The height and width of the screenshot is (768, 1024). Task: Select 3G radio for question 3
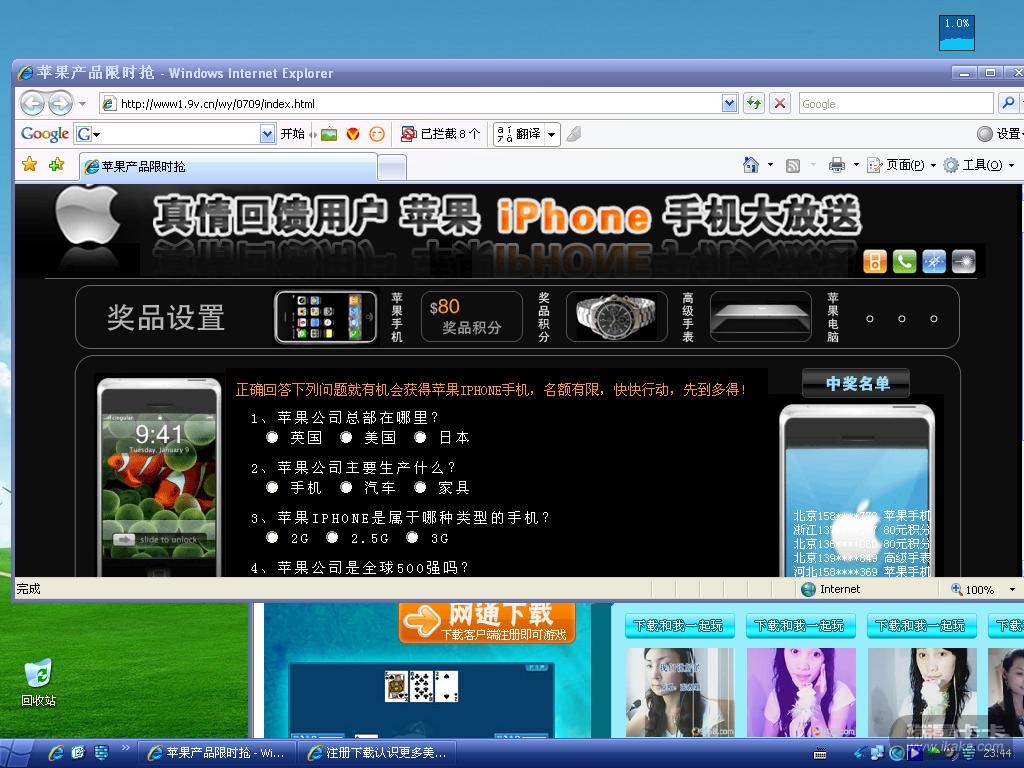412,537
